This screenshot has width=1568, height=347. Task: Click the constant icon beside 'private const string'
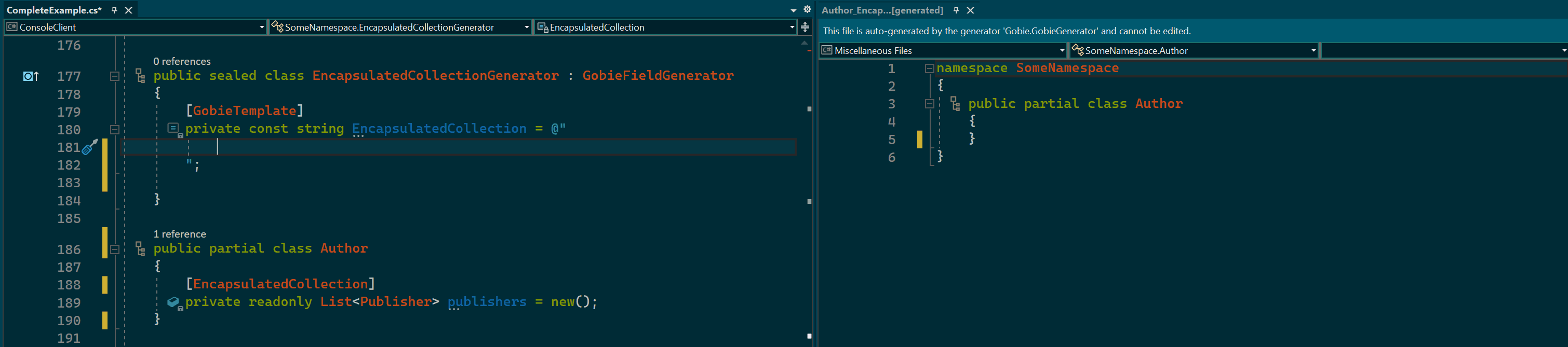point(175,130)
